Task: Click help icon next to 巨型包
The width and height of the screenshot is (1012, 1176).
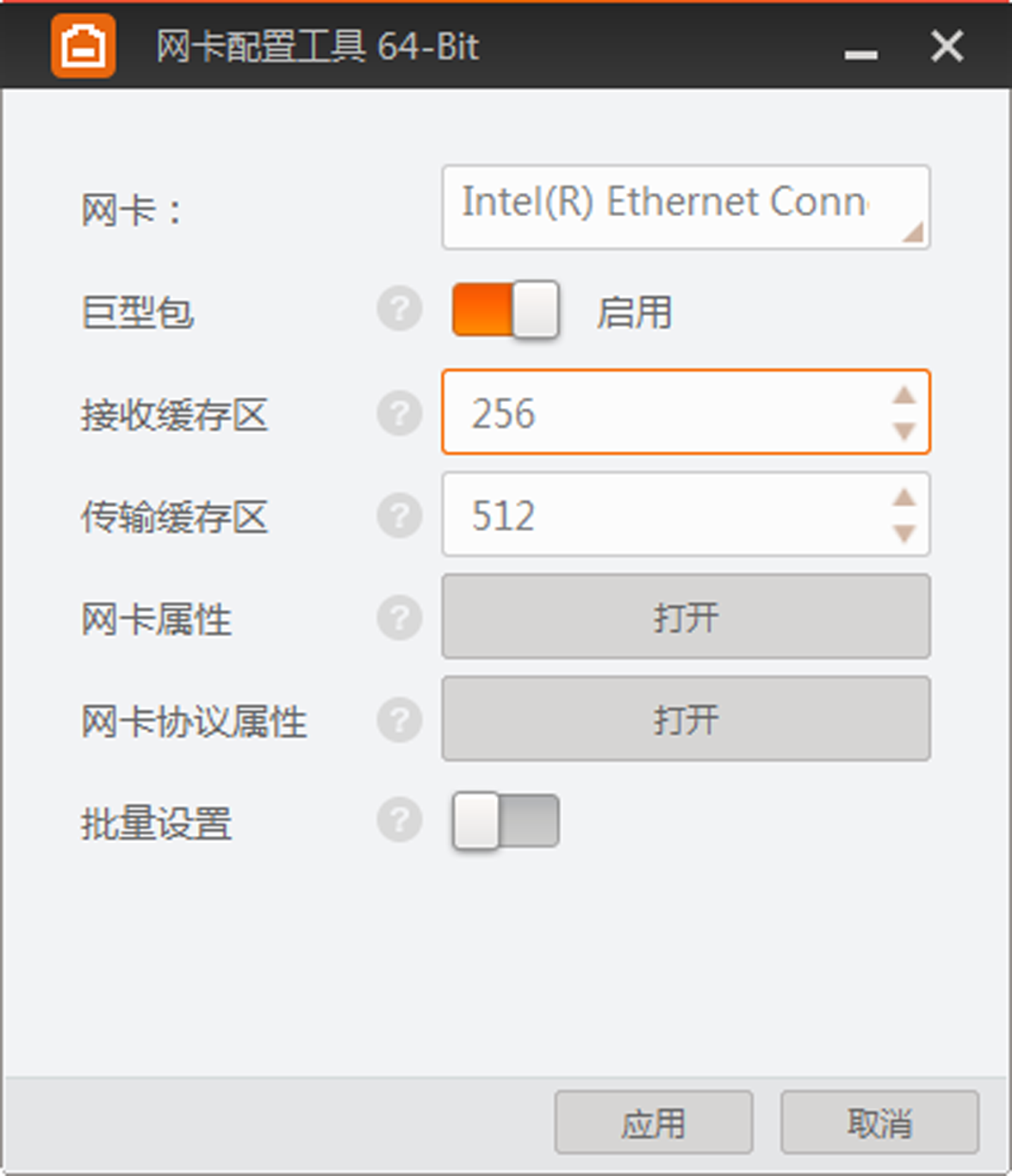Action: point(399,309)
